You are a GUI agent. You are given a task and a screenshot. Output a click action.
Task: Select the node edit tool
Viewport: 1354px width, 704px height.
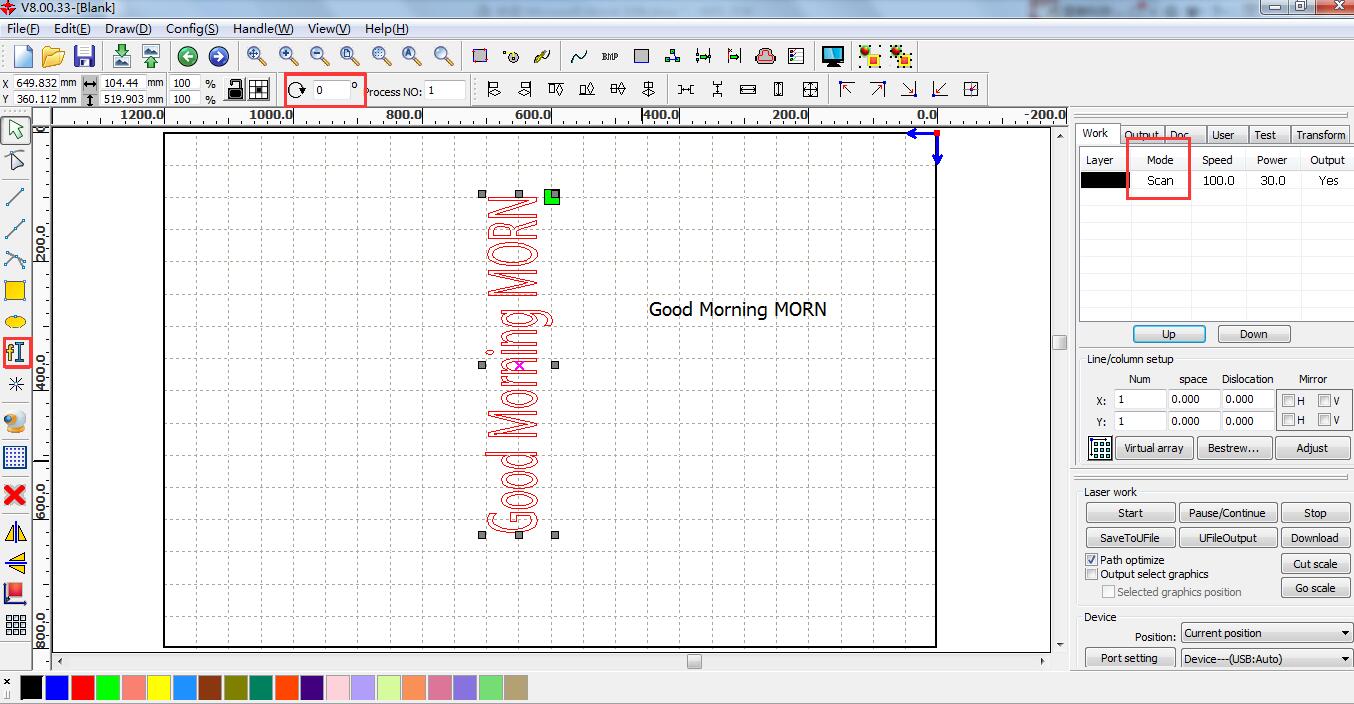15,160
